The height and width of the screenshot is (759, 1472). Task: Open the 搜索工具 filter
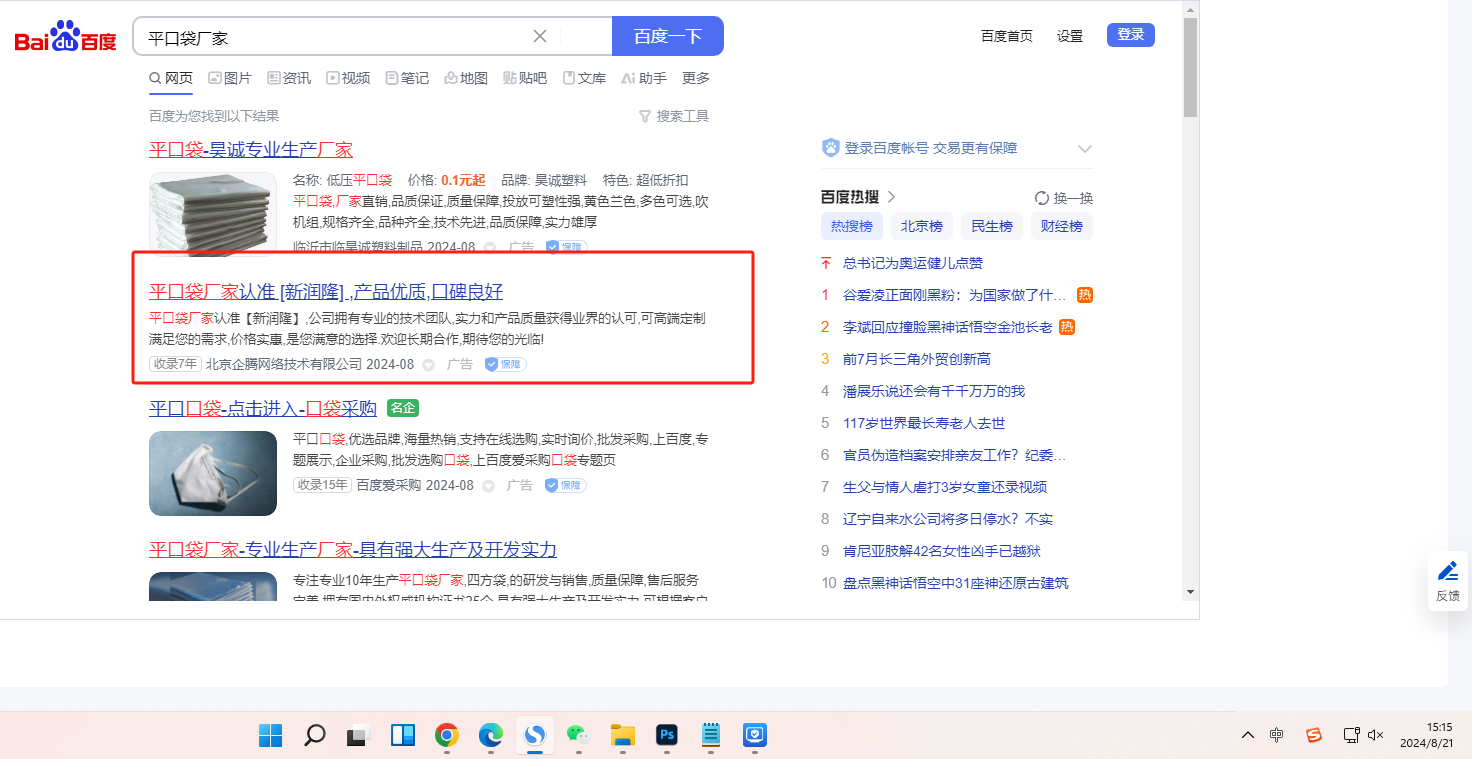pos(674,116)
